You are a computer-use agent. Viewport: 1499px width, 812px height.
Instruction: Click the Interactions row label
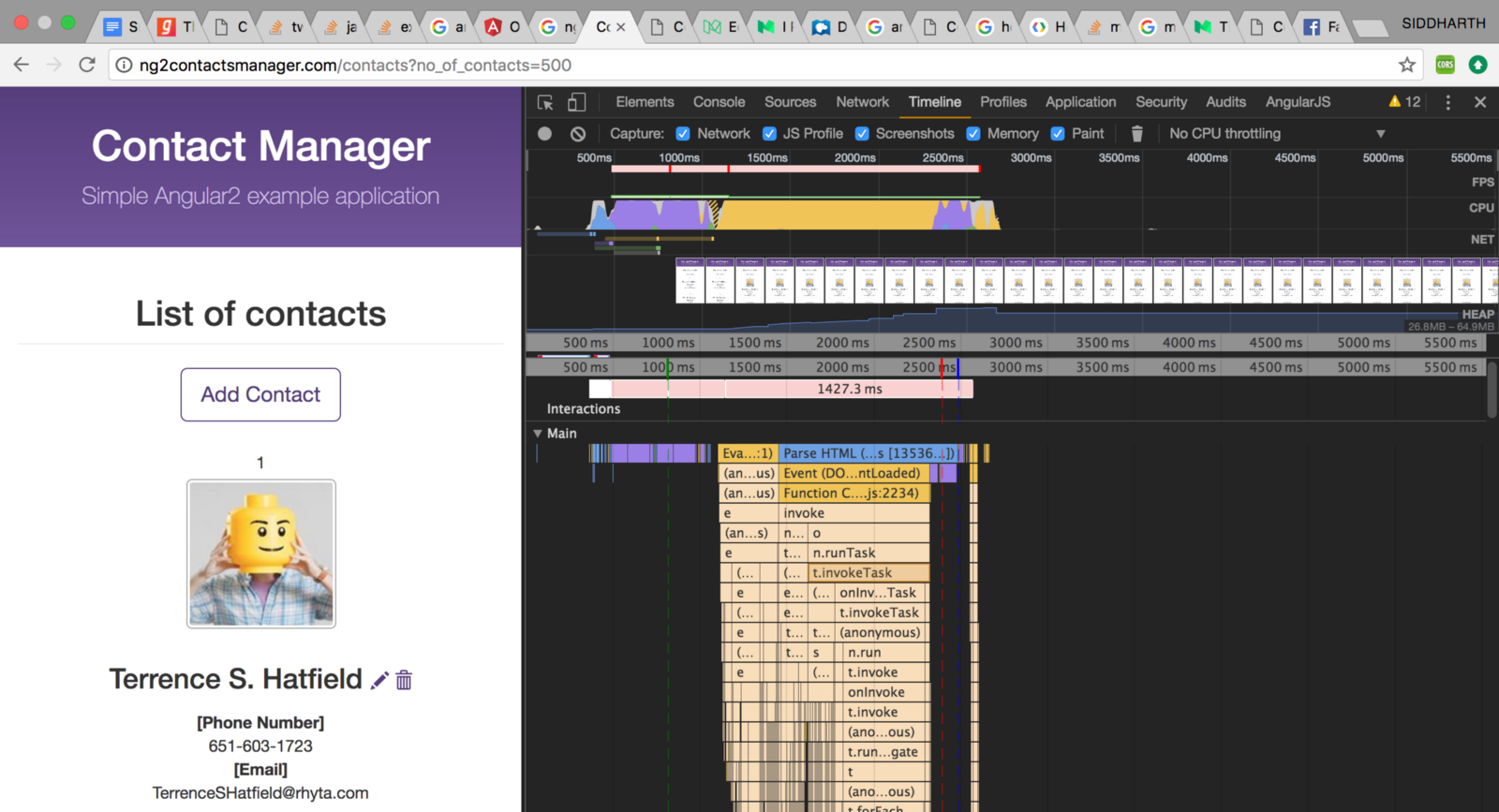coord(584,409)
